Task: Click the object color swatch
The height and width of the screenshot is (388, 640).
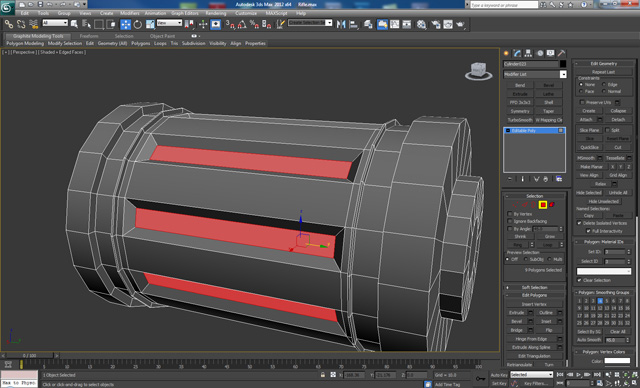Action: click(x=563, y=64)
